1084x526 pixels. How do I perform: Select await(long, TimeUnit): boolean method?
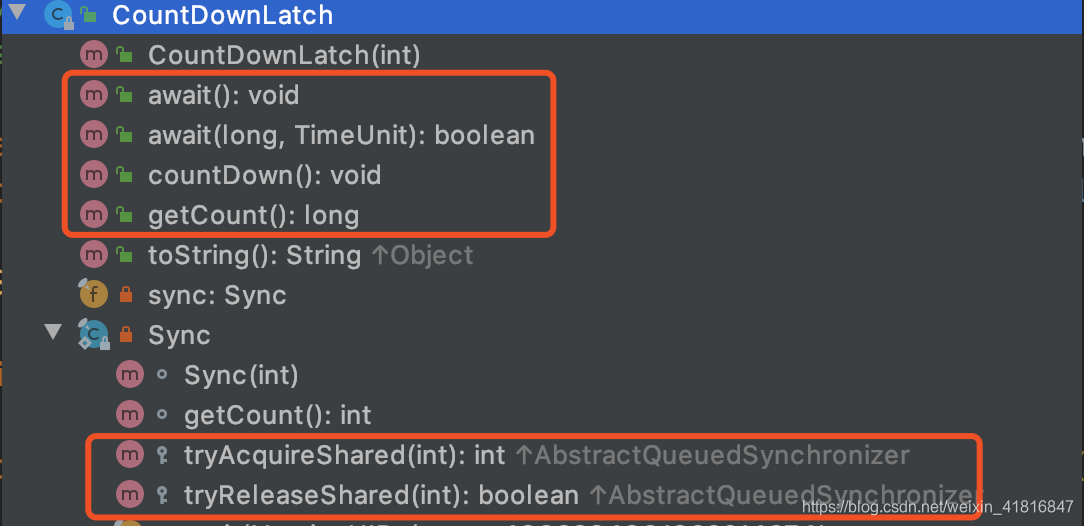pyautogui.click(x=342, y=135)
